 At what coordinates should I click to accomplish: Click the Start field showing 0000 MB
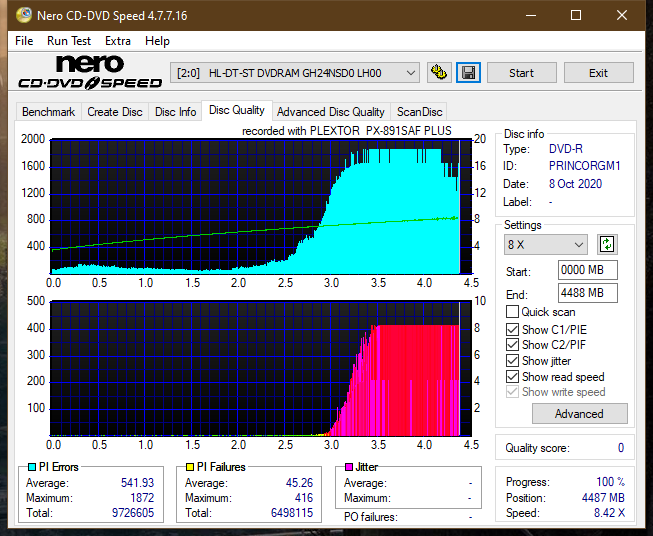[587, 270]
